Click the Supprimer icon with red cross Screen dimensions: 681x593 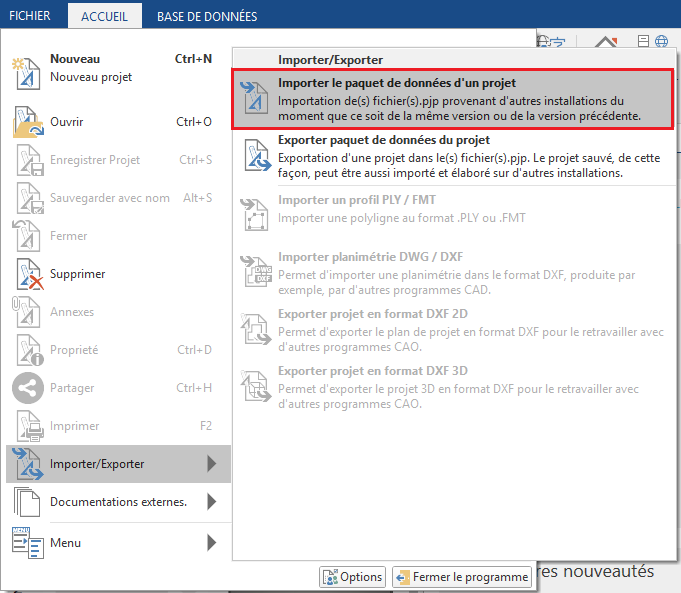click(29, 274)
